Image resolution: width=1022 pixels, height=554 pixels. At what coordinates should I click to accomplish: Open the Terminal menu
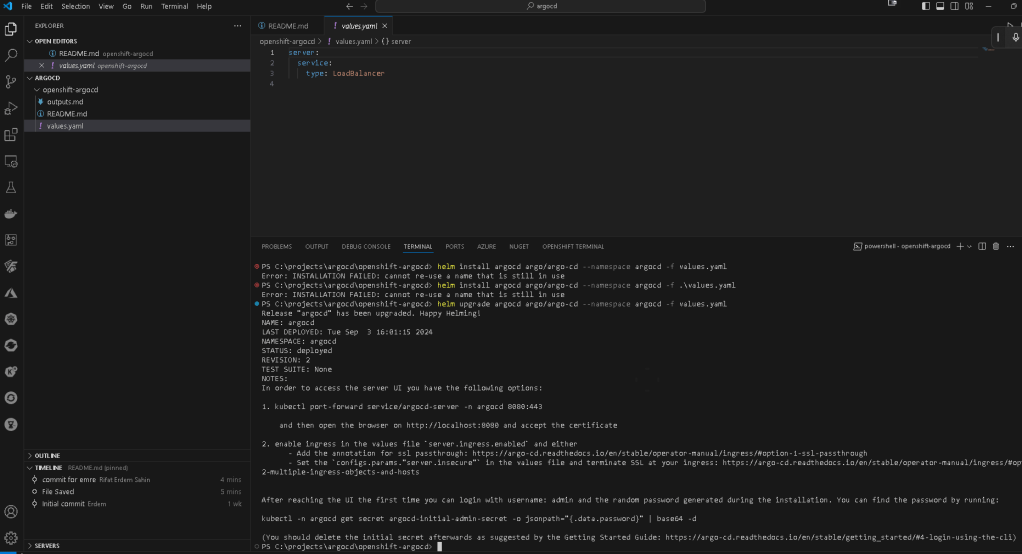pos(174,7)
